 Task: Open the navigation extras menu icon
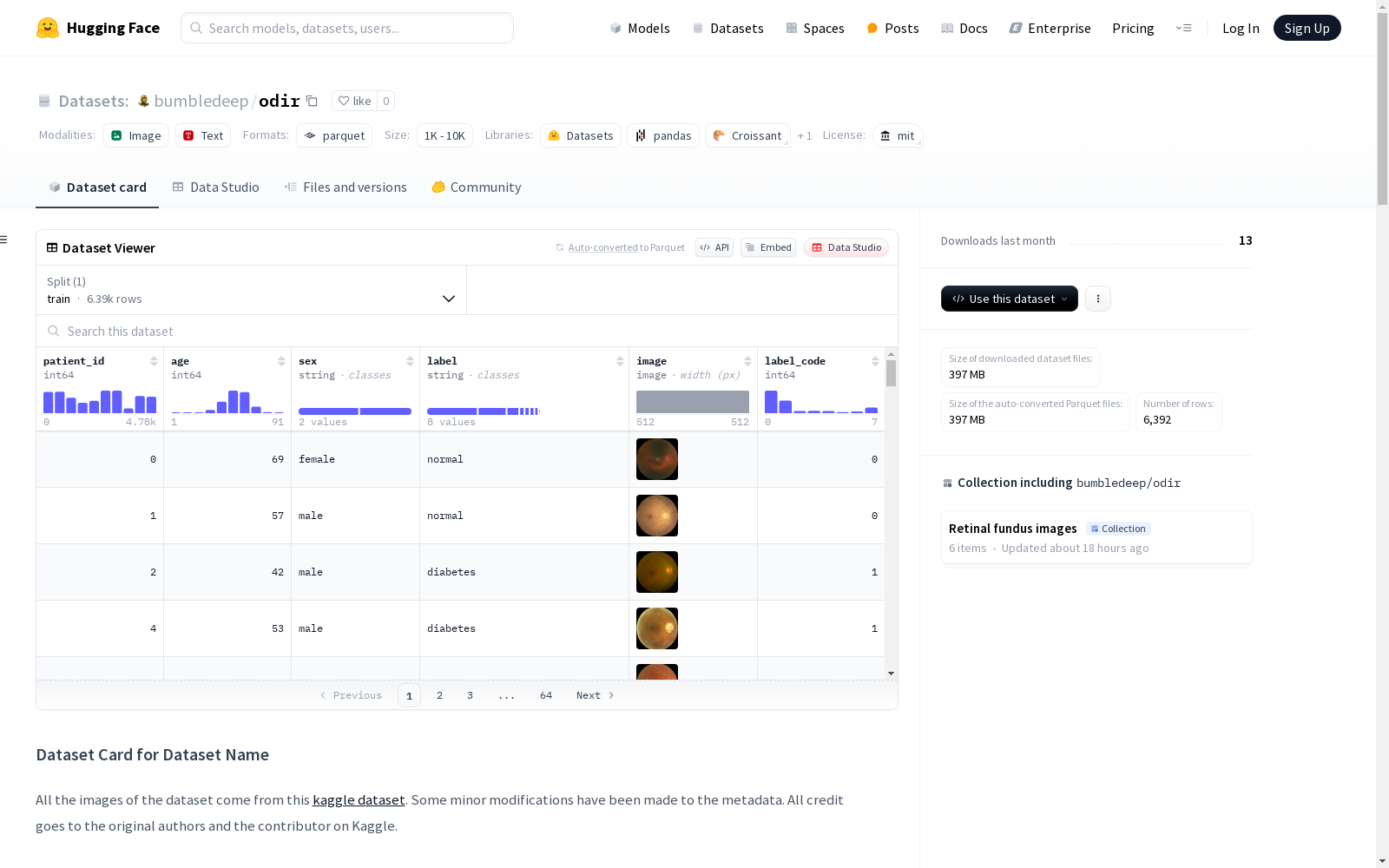coord(1183,28)
